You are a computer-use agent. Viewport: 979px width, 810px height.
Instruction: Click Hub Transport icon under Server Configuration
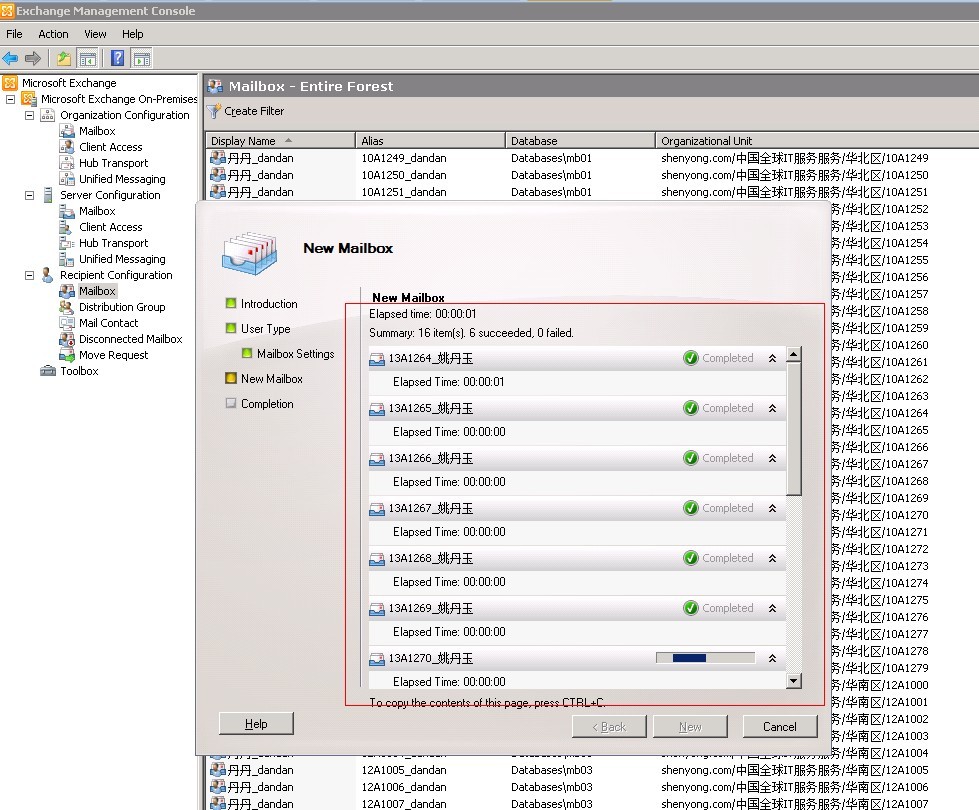pos(67,243)
